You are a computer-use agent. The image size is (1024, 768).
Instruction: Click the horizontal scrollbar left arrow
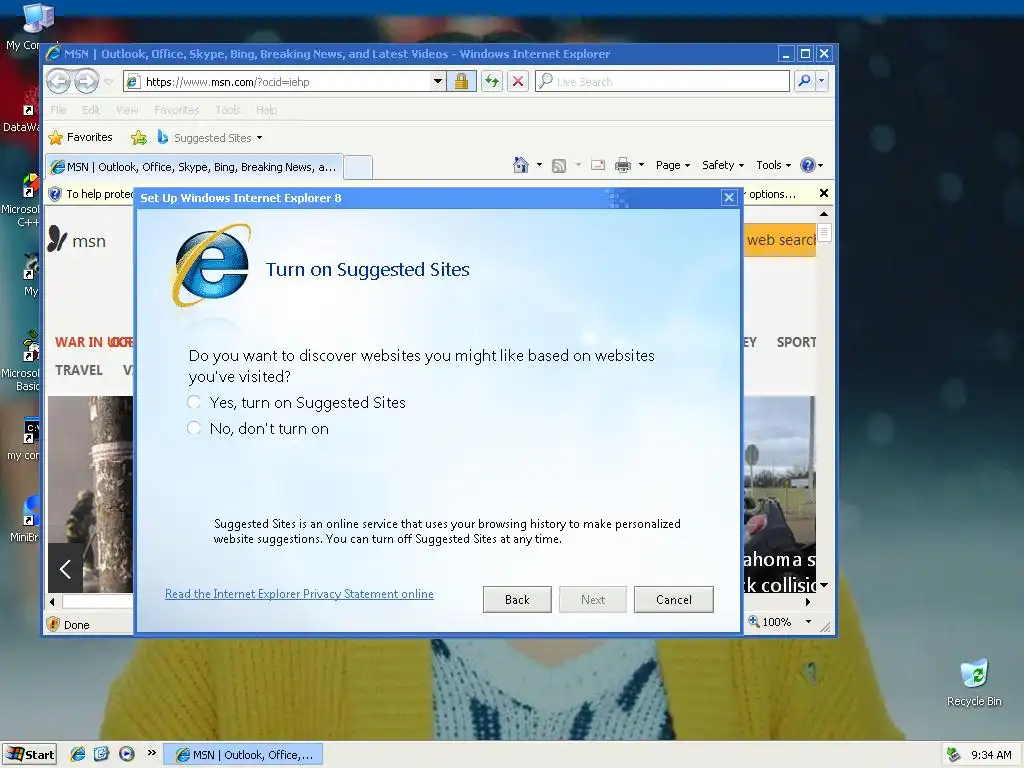pos(52,602)
